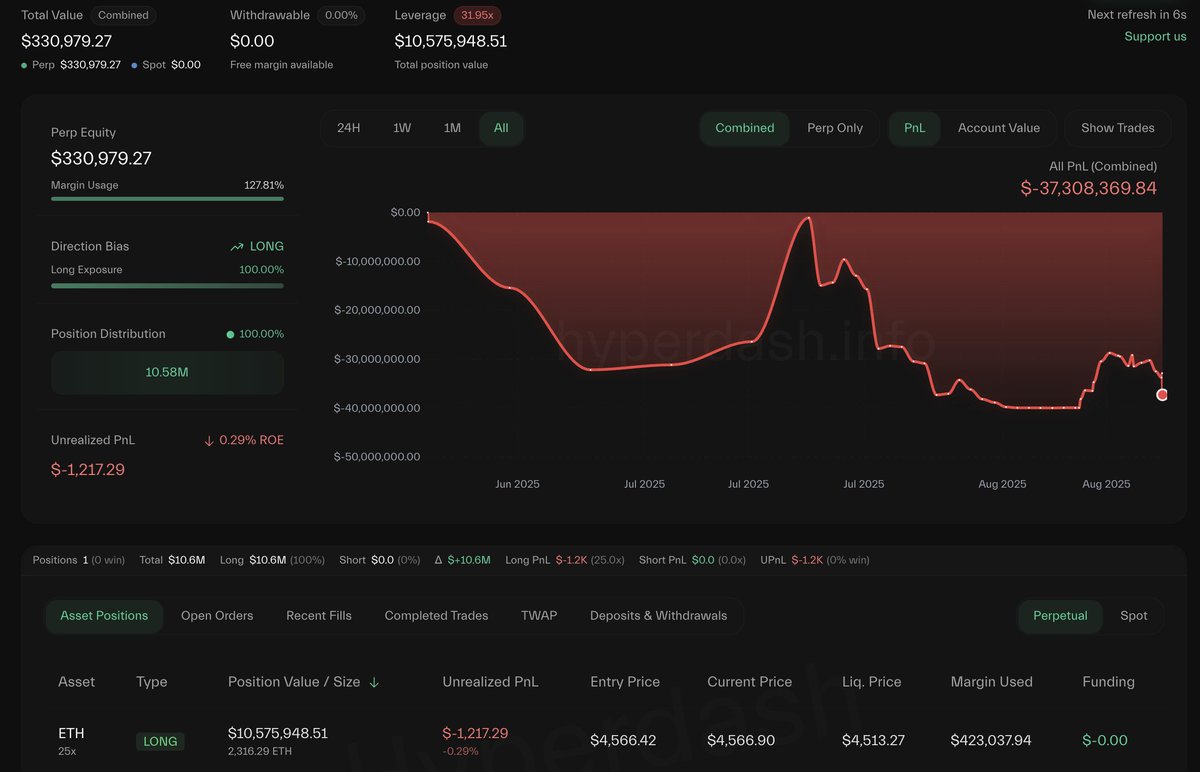
Task: Click the Unrealized PnL $-1,217.29 panel value
Action: tap(88, 469)
